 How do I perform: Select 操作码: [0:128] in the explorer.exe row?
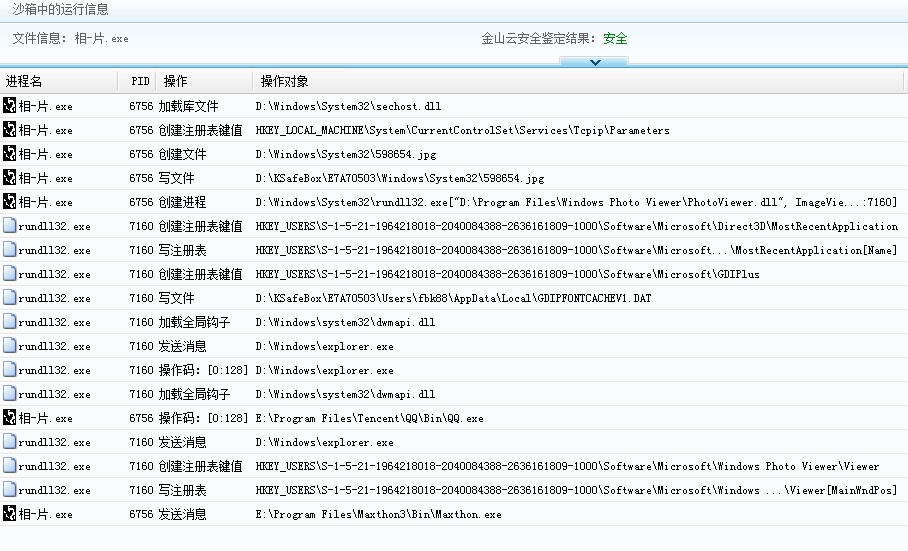coord(203,370)
